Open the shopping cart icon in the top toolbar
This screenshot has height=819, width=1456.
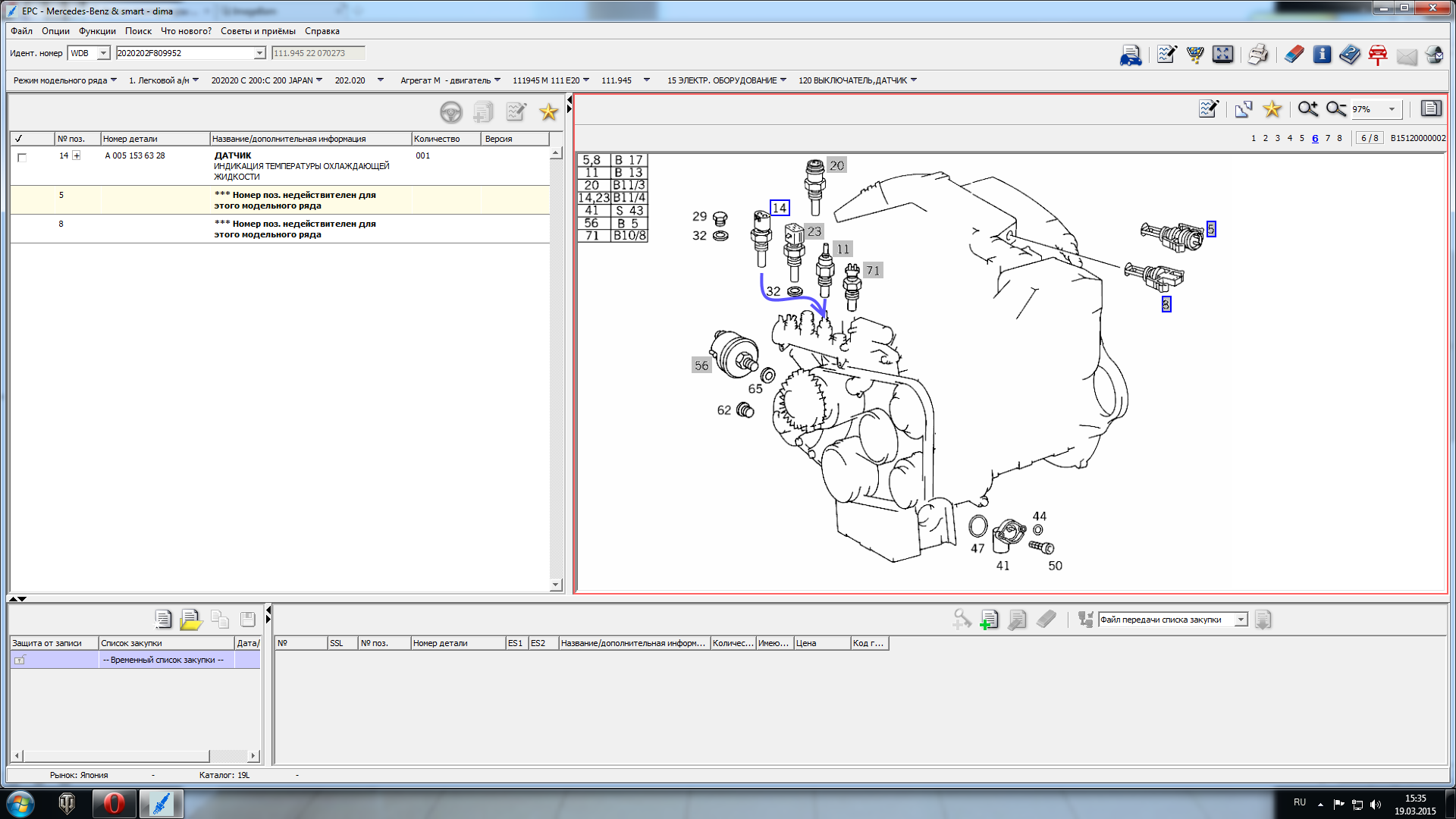coord(1195,55)
